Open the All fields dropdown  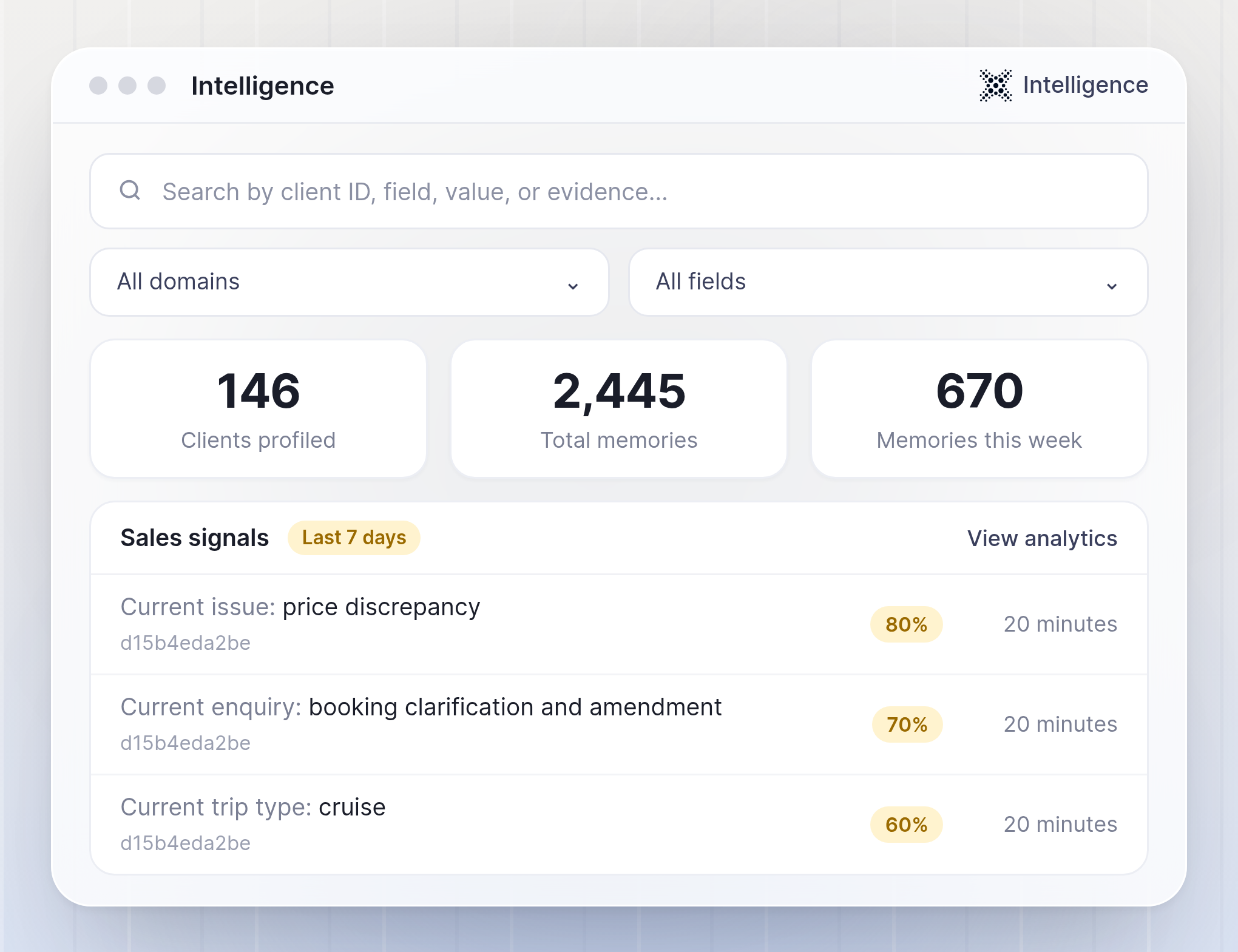888,282
